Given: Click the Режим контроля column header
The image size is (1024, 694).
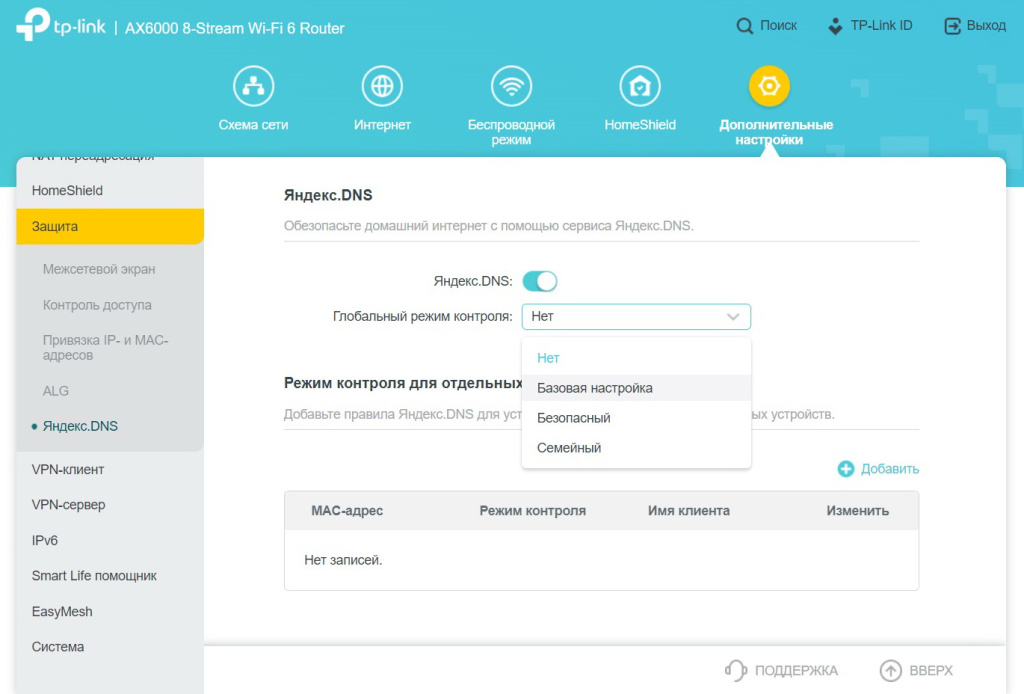Looking at the screenshot, I should (532, 511).
